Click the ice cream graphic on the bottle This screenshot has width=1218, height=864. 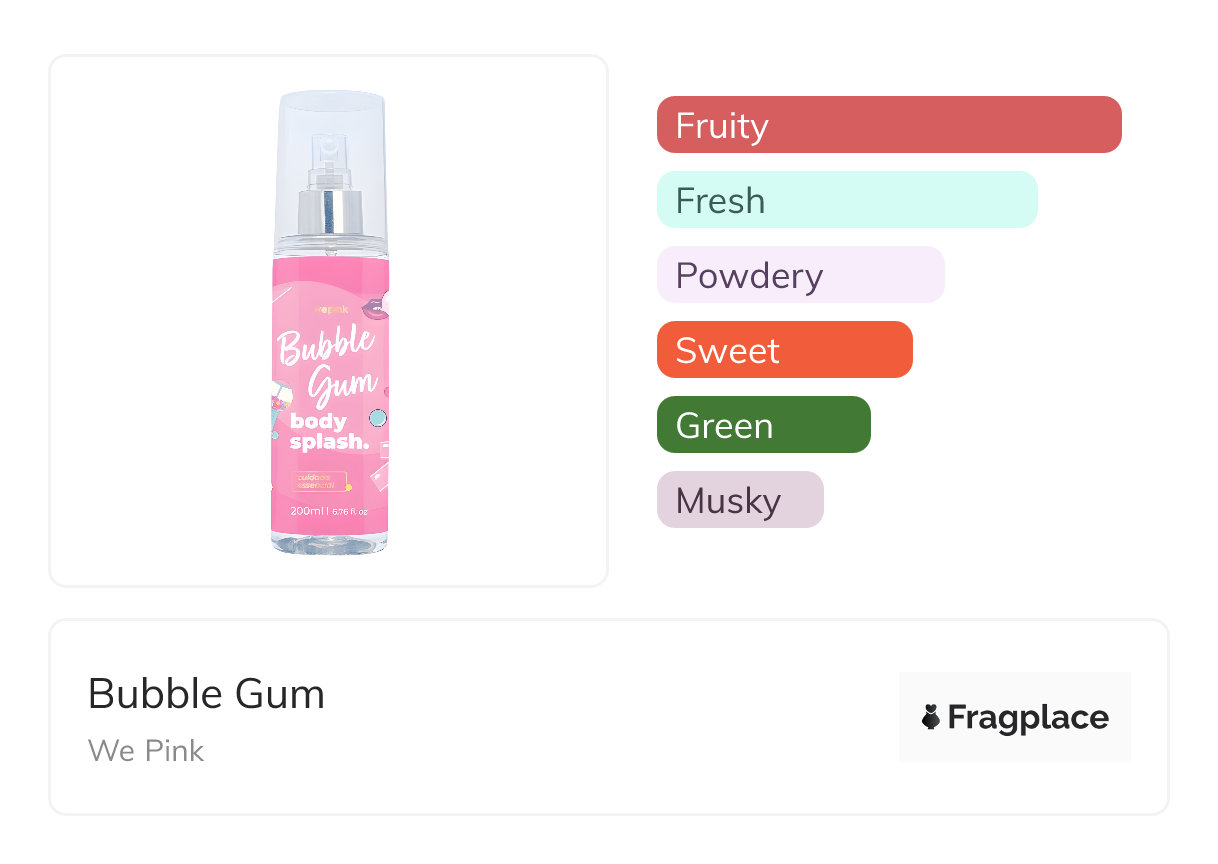[281, 413]
